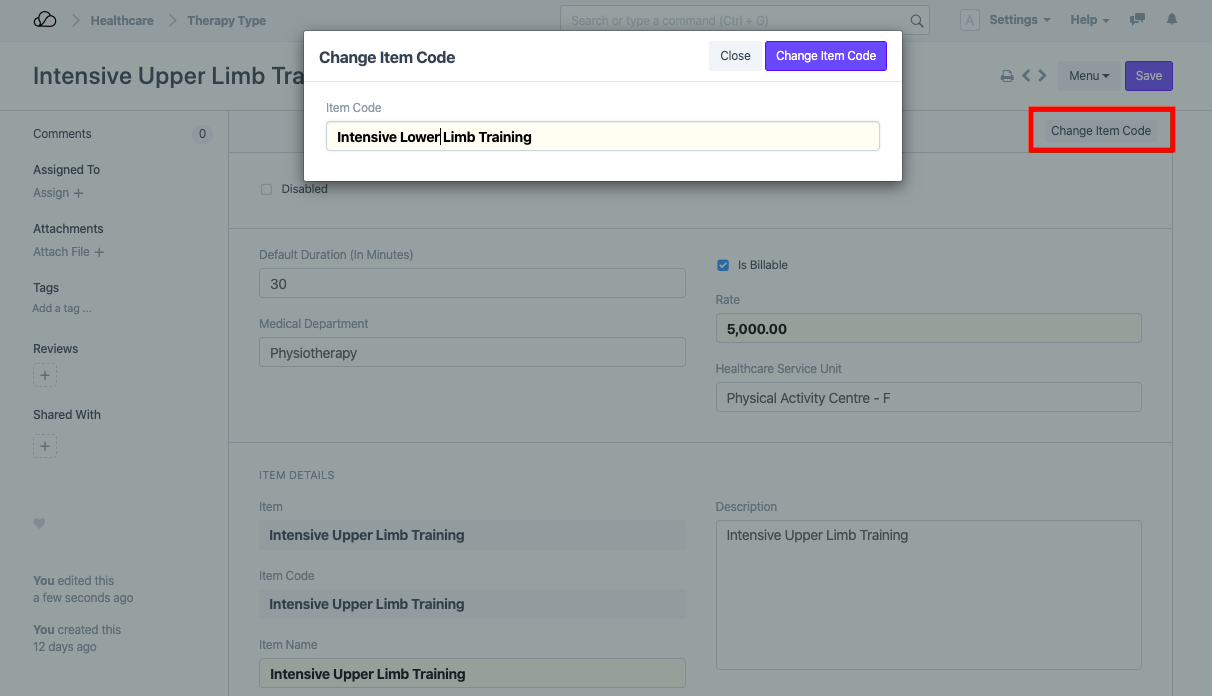Open the chat messages icon

tap(1137, 20)
